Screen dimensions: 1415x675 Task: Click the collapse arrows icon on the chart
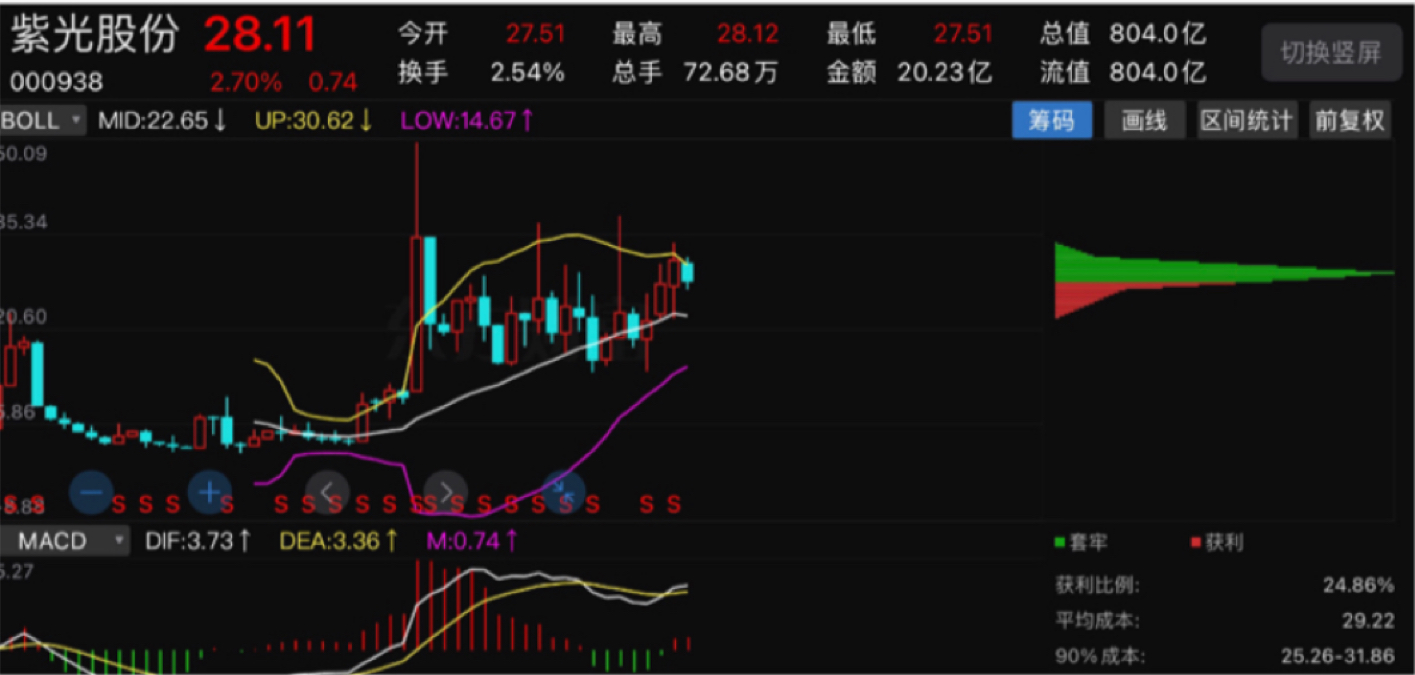point(563,491)
